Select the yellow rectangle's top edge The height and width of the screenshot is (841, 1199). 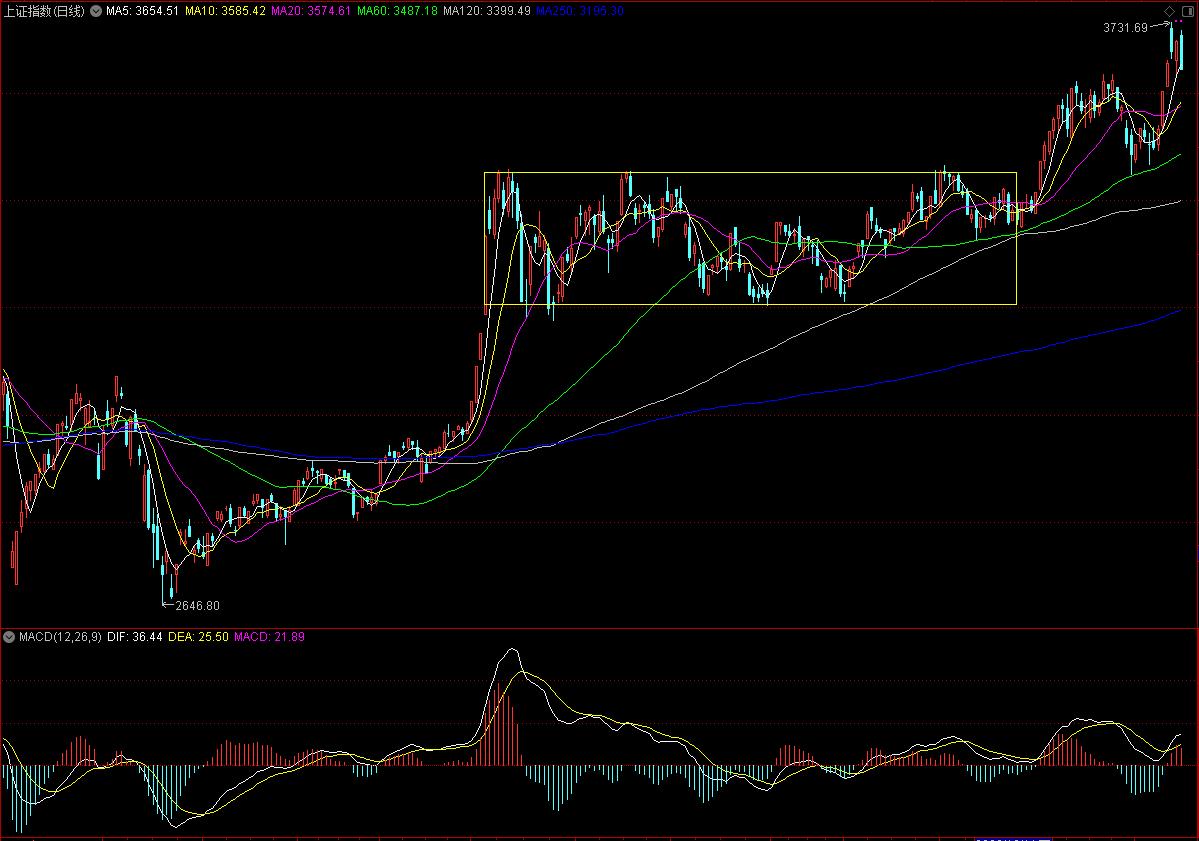(x=750, y=173)
